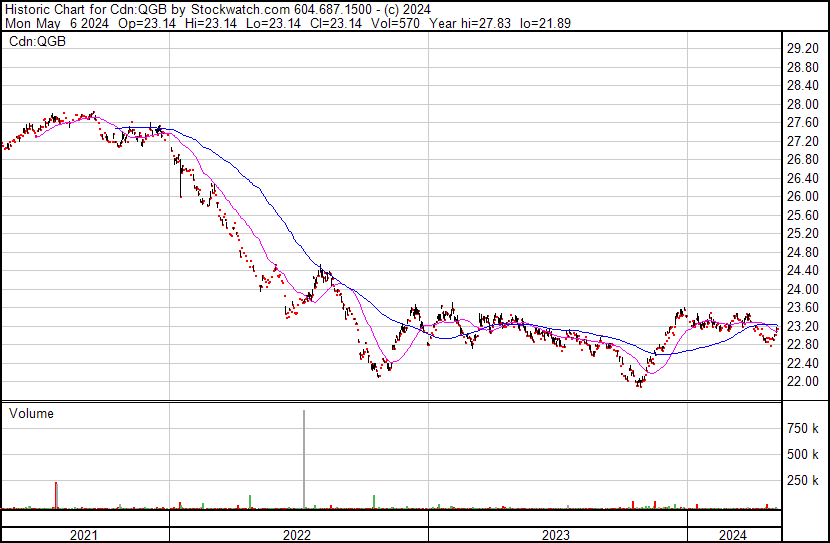Select the 2021 year marker on time axis
The height and width of the screenshot is (543, 830).
point(84,535)
